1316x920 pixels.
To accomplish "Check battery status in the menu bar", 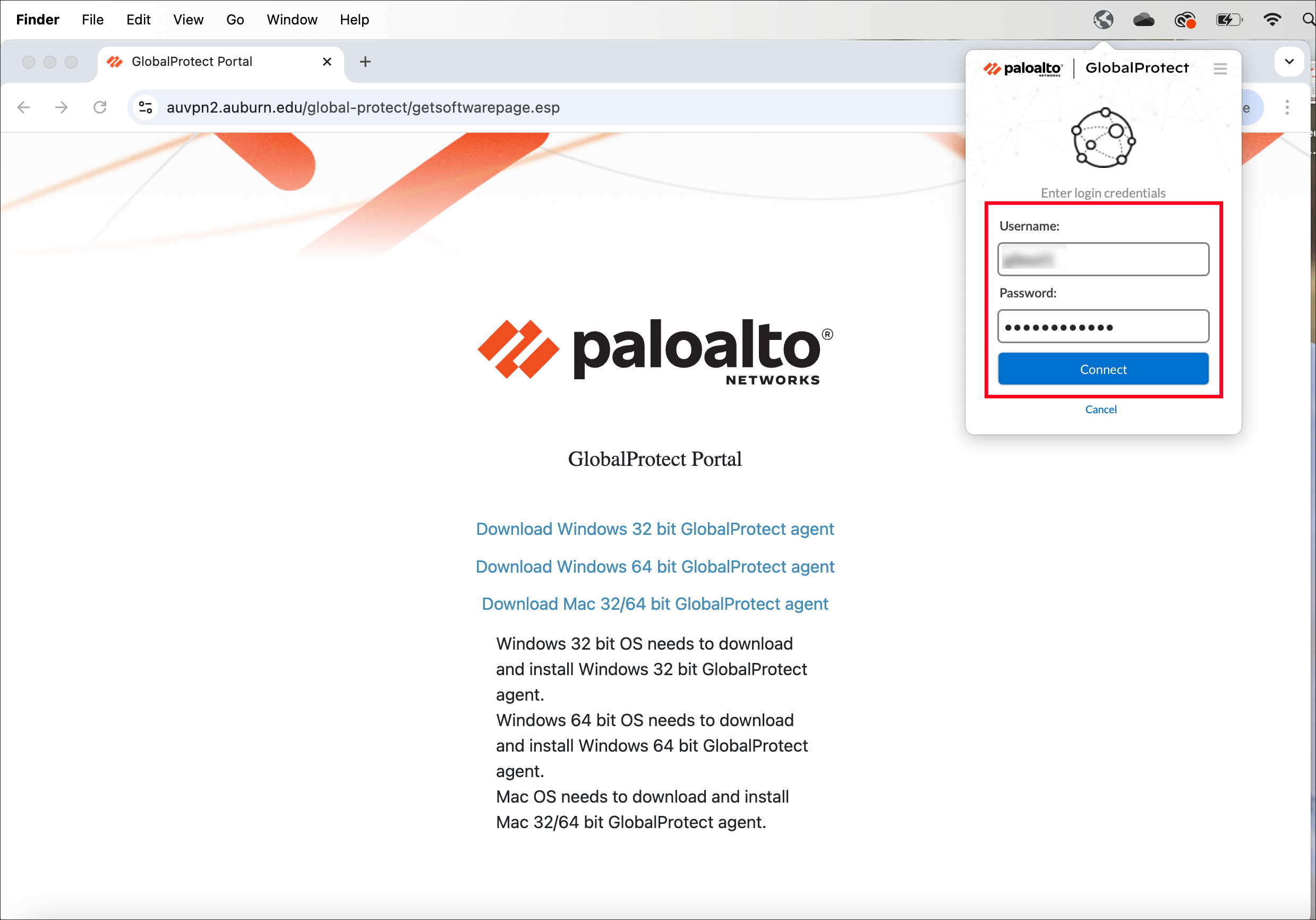I will click(1228, 20).
